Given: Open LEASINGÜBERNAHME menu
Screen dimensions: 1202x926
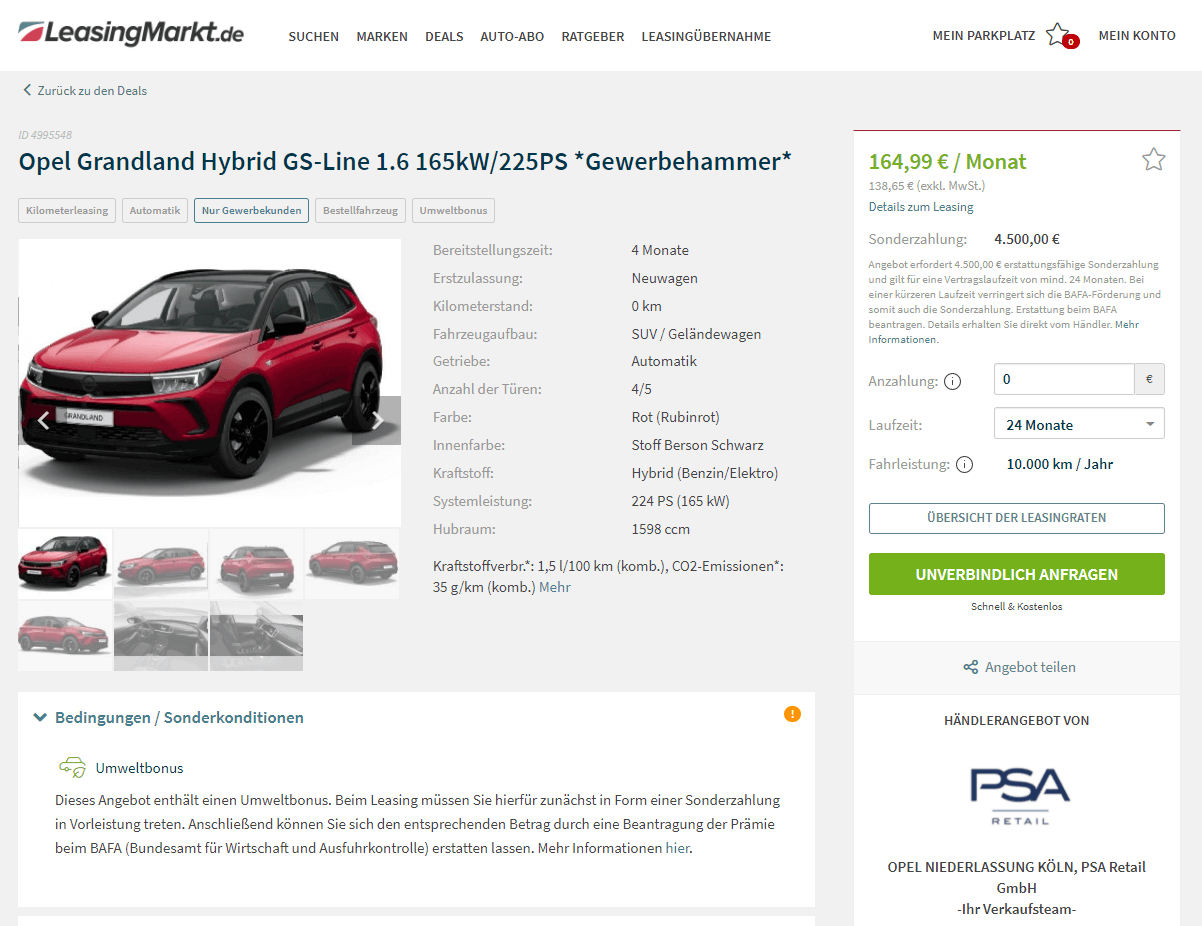Looking at the screenshot, I should coord(706,36).
